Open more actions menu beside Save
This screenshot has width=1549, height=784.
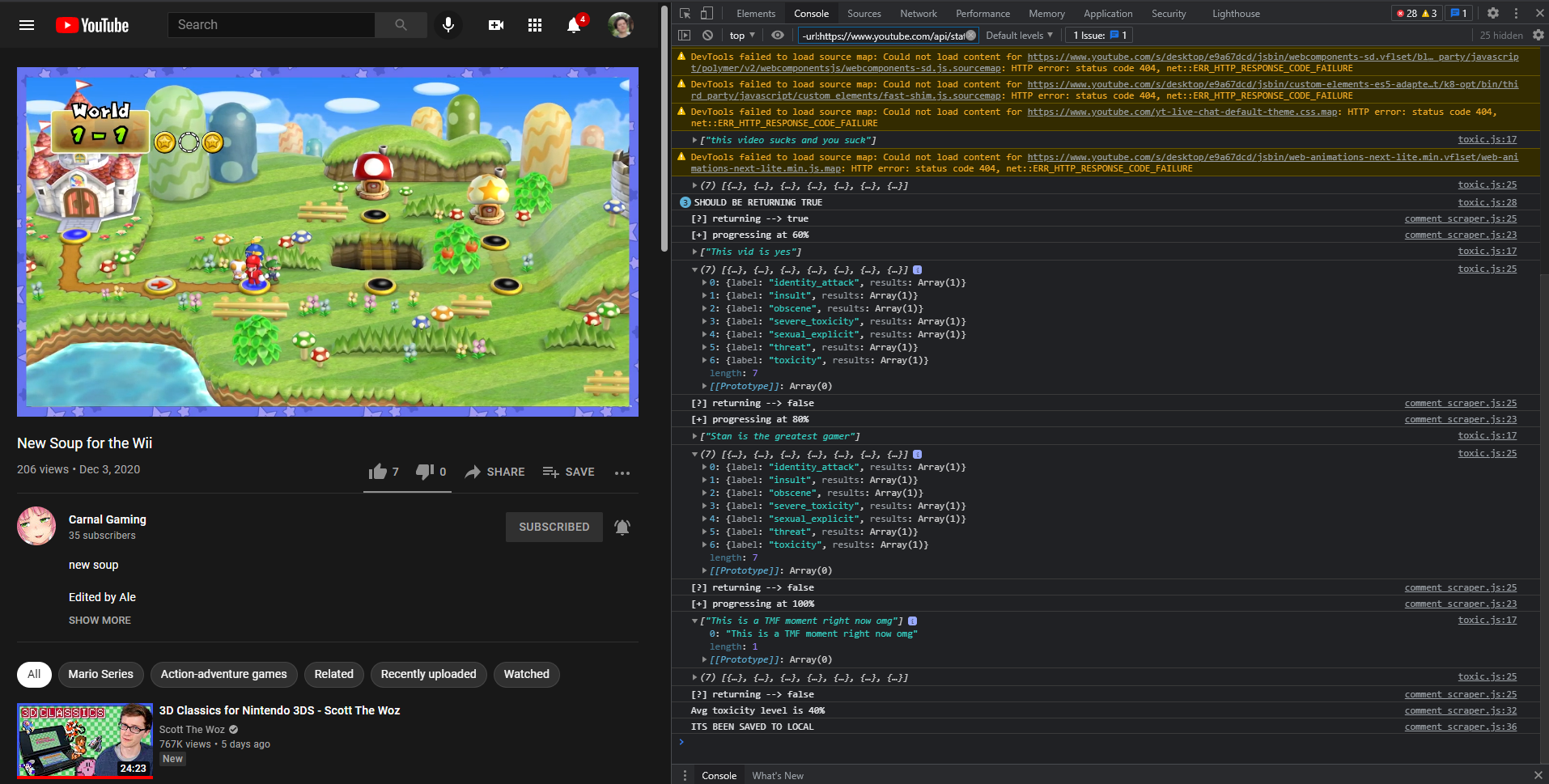[x=622, y=473]
